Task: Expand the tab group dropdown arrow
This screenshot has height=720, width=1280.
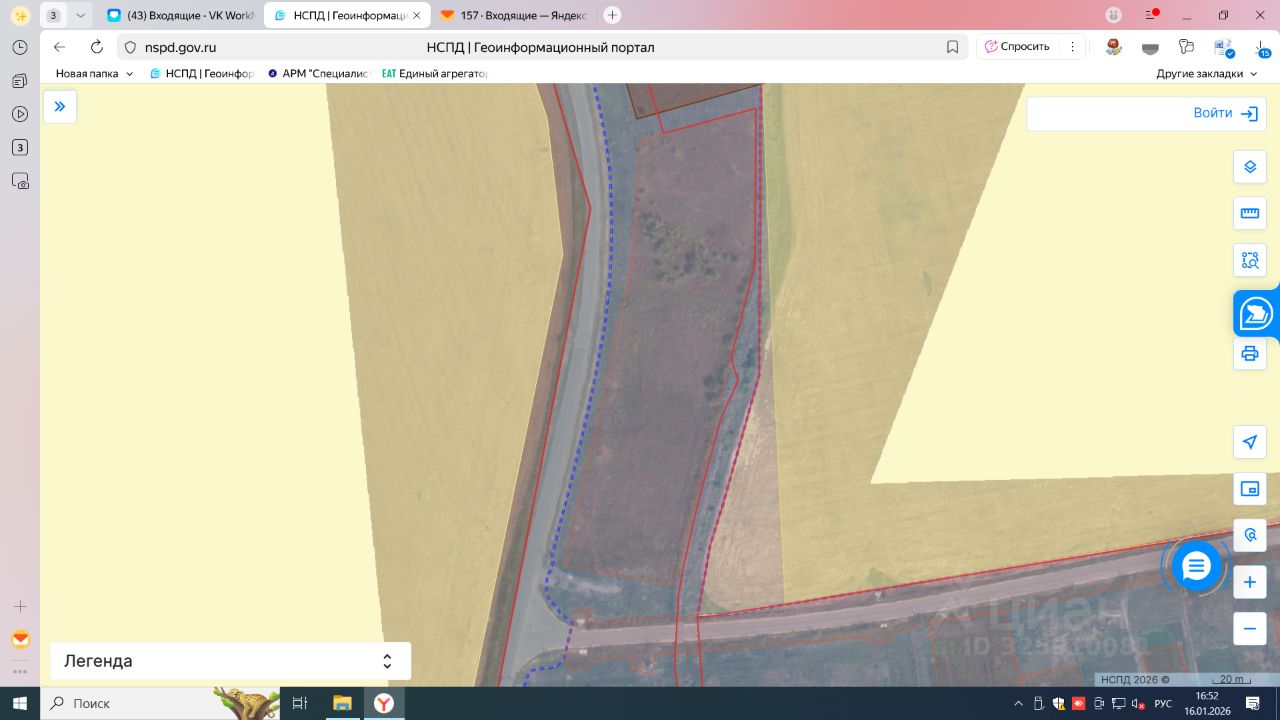Action: (x=81, y=15)
